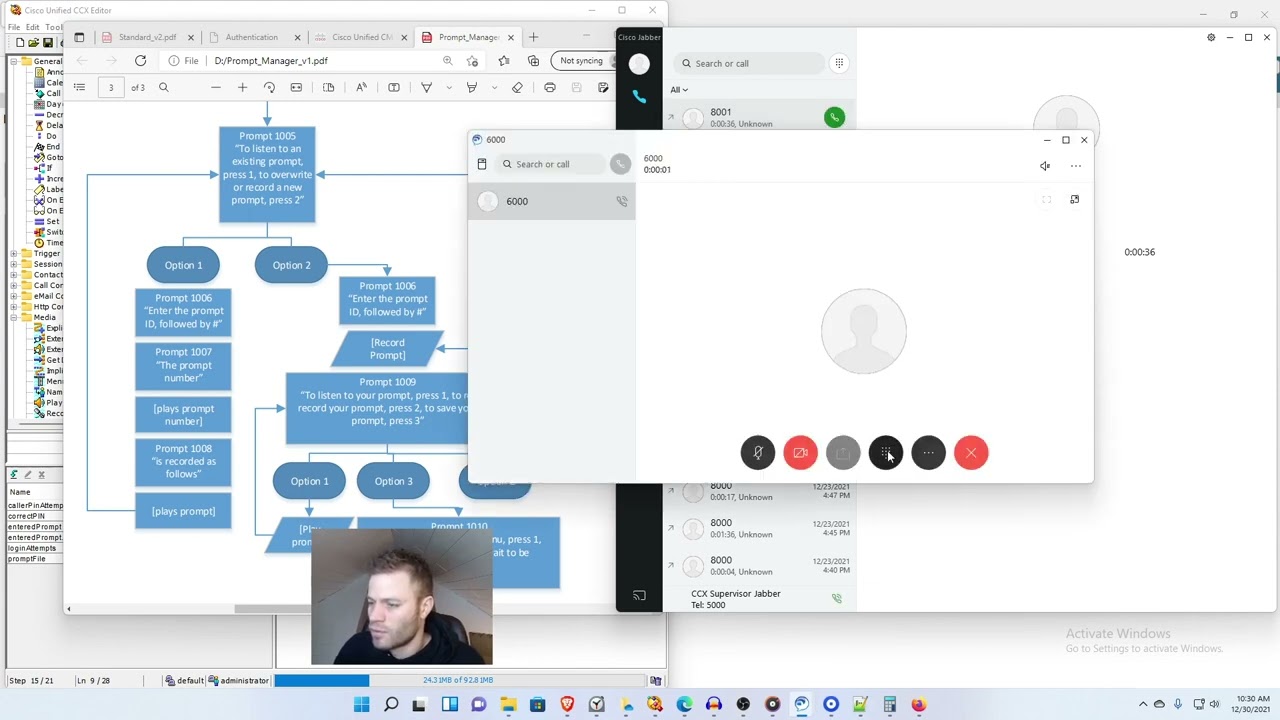Screen dimensions: 1280x720
Task: Select the PDF Draw pen tool
Action: [x=426, y=88]
